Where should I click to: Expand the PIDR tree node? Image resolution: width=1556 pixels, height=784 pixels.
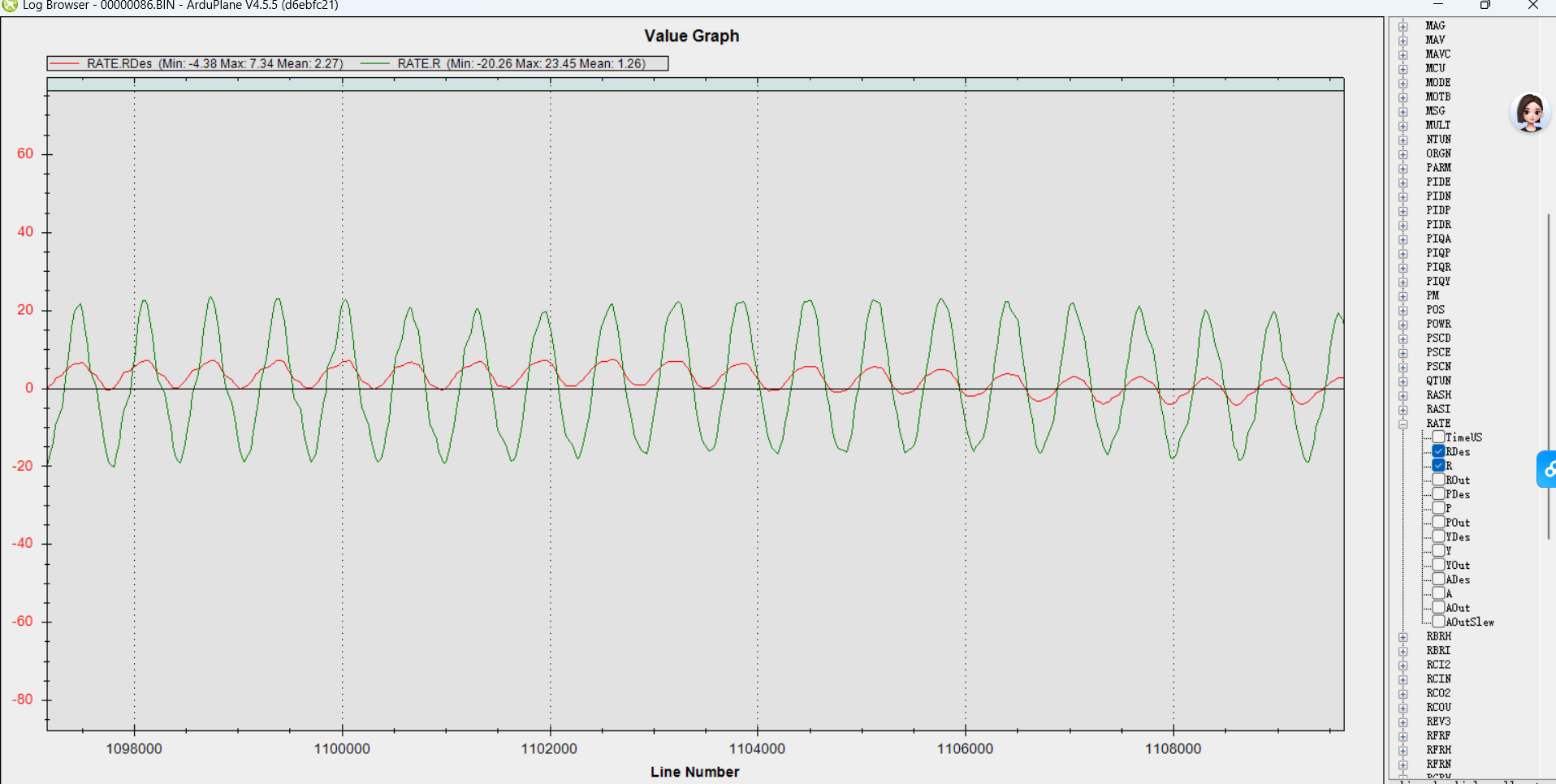point(1403,225)
